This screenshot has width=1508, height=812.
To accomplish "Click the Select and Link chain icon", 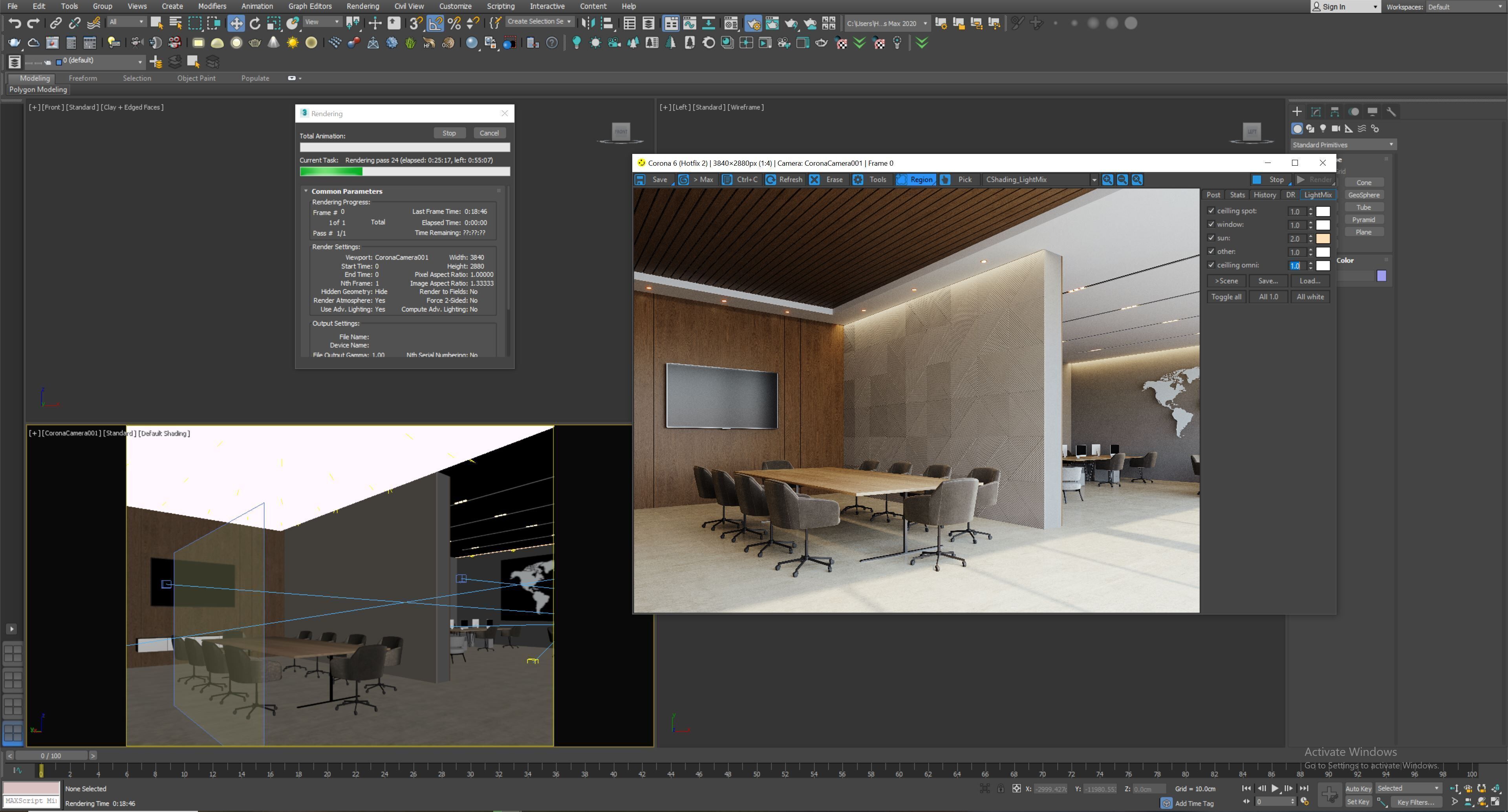I will pos(56,24).
